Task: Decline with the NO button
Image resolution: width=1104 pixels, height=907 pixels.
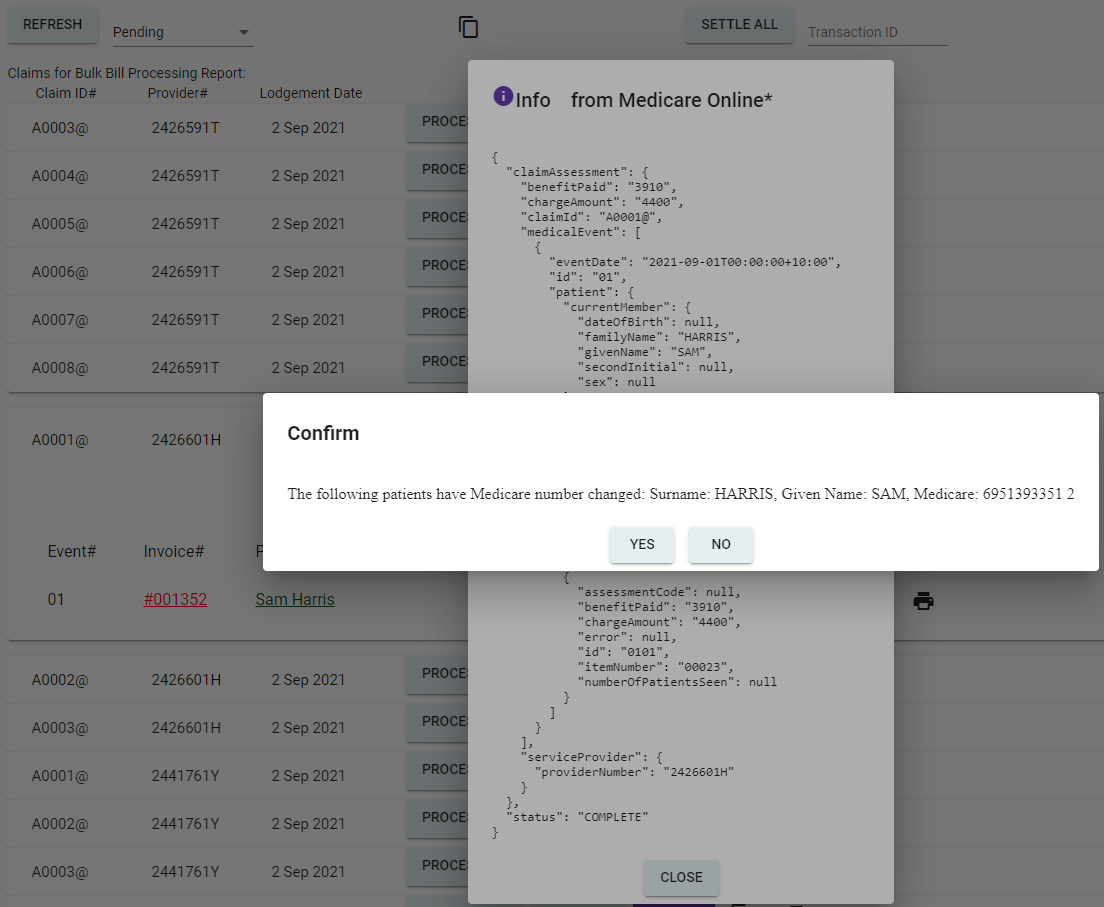Action: (x=721, y=544)
